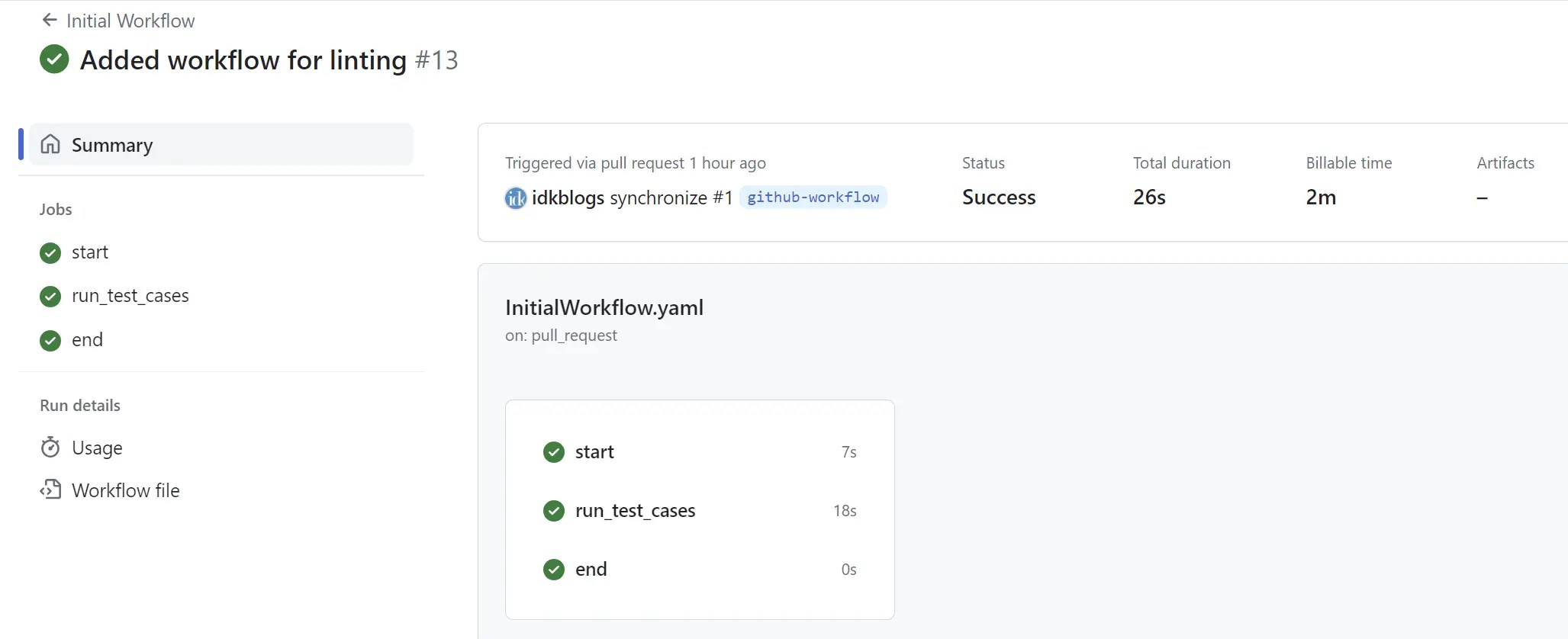
Task: Click the end job check icon in graph
Action: coord(554,570)
